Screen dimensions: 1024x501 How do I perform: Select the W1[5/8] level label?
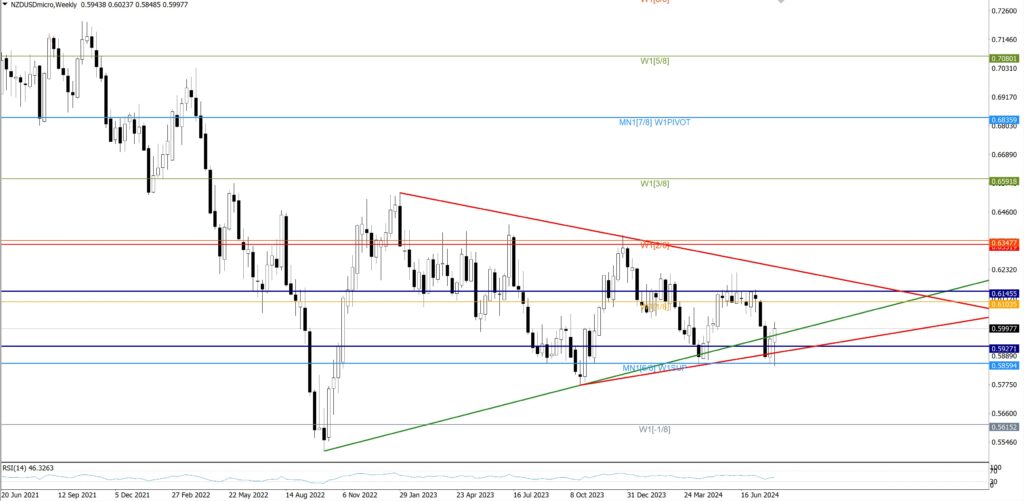click(x=655, y=61)
